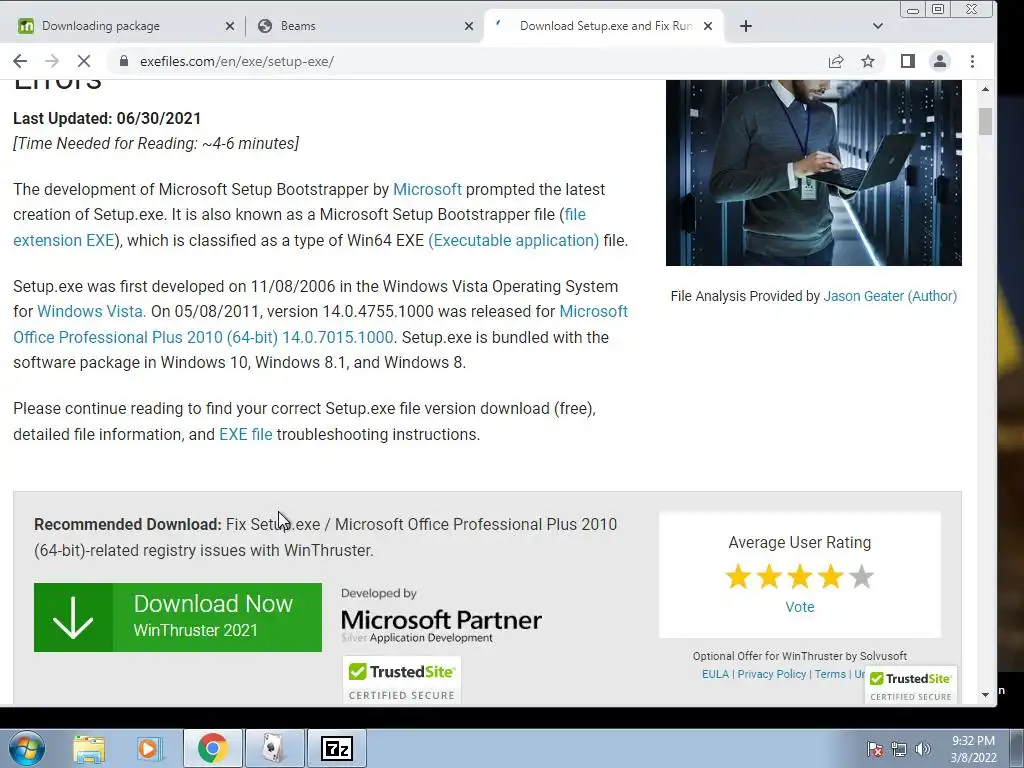This screenshot has height=768, width=1024.
Task: Open Action Center flag in tray
Action: 875,749
